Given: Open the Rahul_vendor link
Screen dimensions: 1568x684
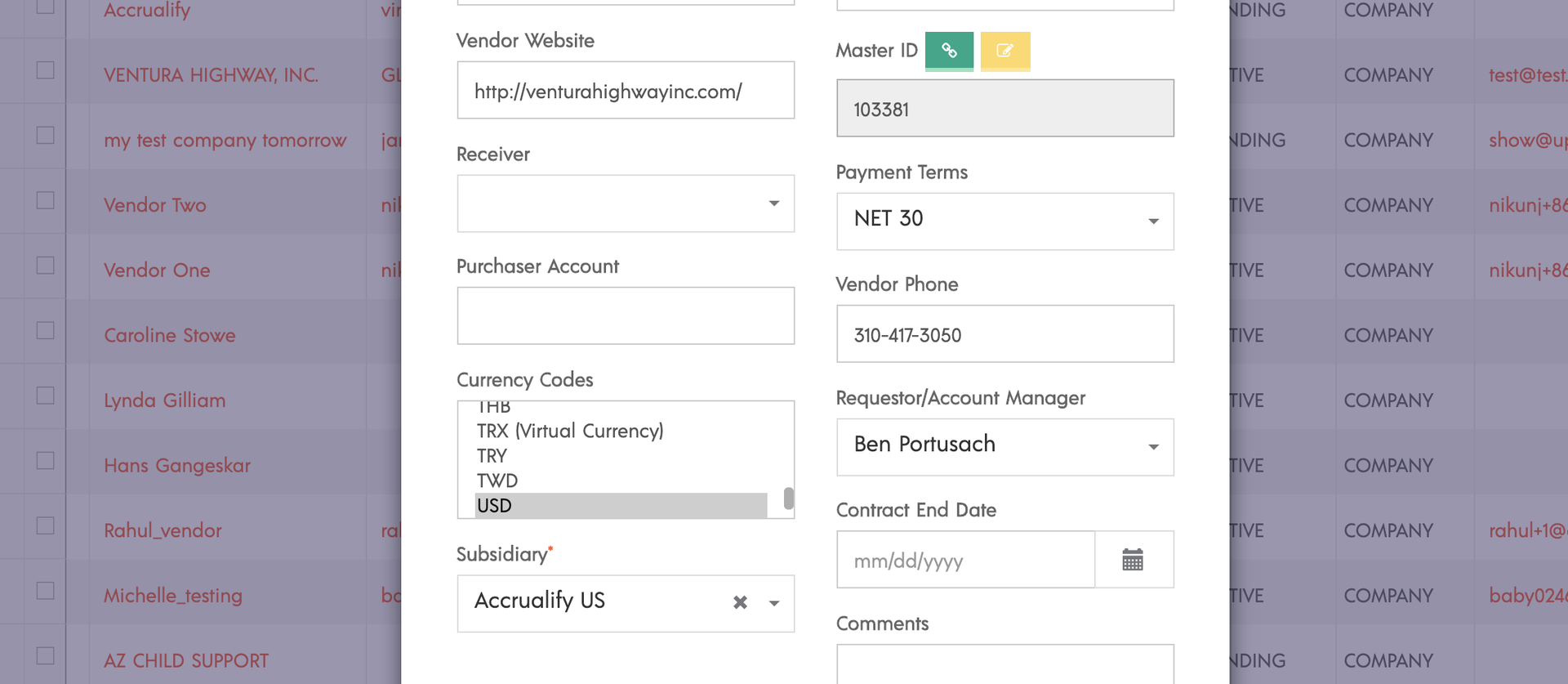Looking at the screenshot, I should pyautogui.click(x=163, y=530).
